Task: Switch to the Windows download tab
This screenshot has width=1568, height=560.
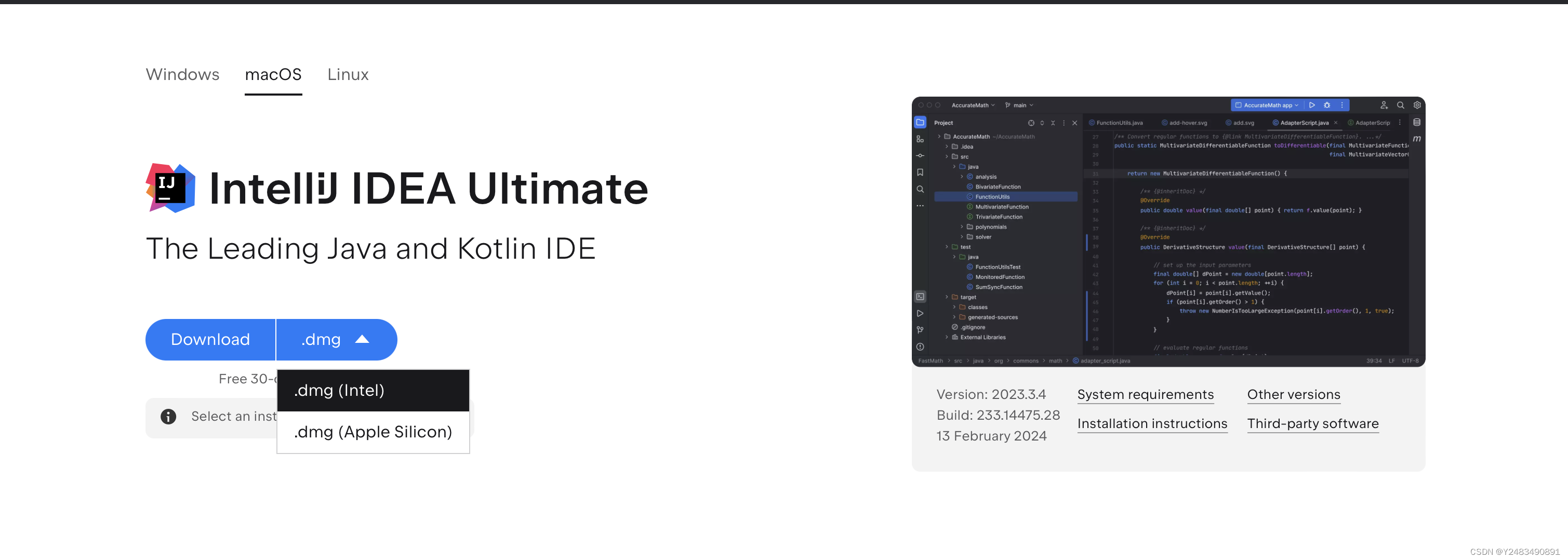Action: click(182, 74)
